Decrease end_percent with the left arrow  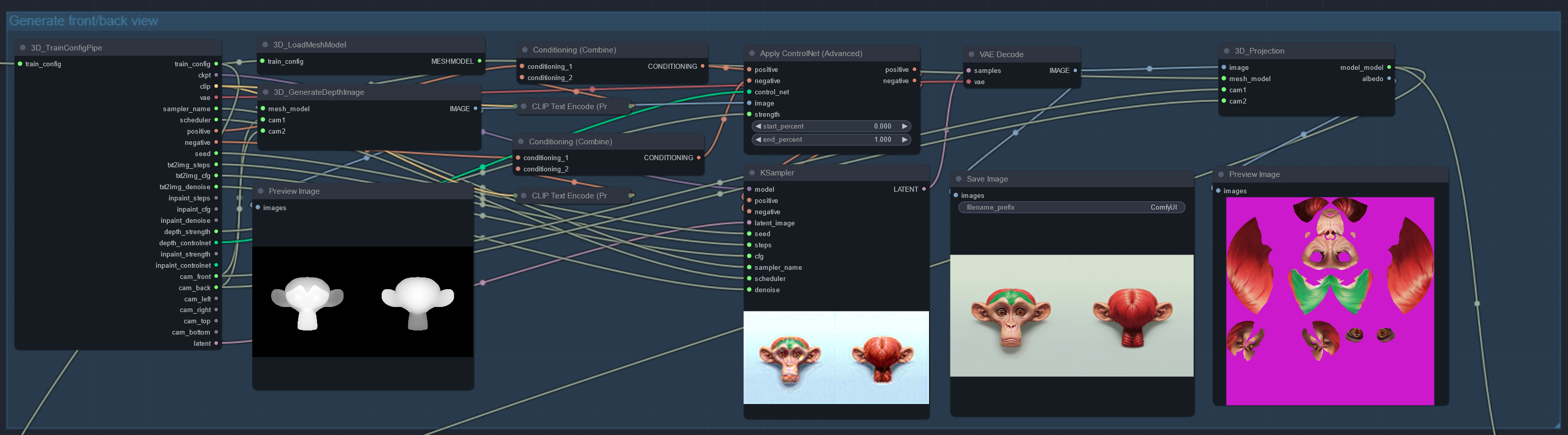pos(758,140)
